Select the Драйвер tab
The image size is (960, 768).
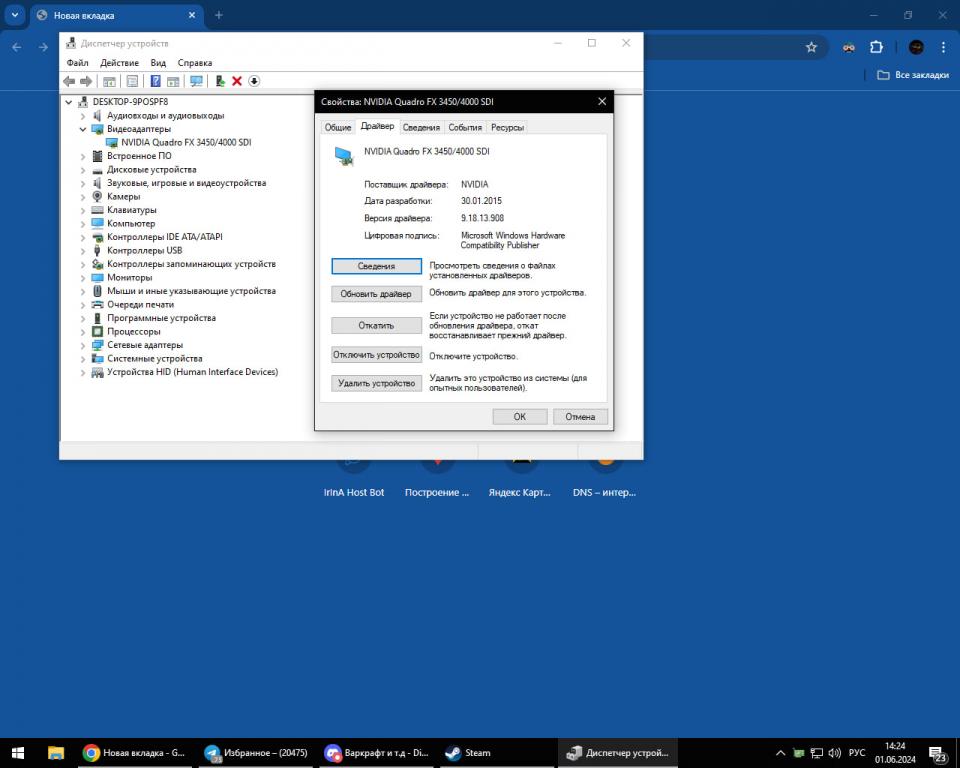point(377,126)
